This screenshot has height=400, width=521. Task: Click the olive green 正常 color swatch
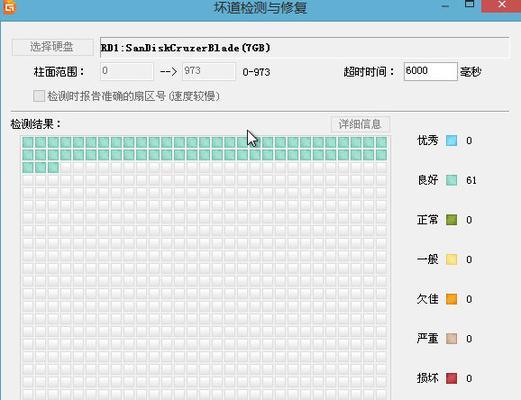tap(452, 220)
